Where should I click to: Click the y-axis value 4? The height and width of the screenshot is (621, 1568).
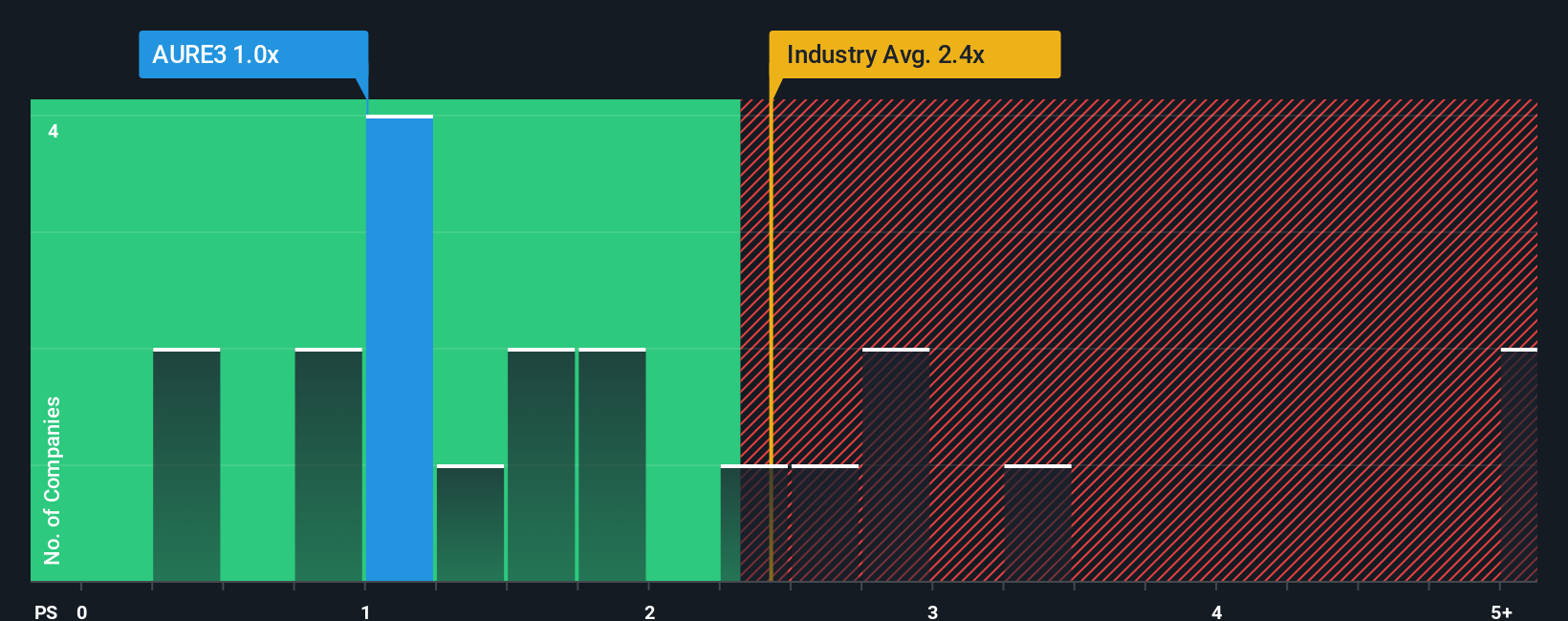(54, 131)
